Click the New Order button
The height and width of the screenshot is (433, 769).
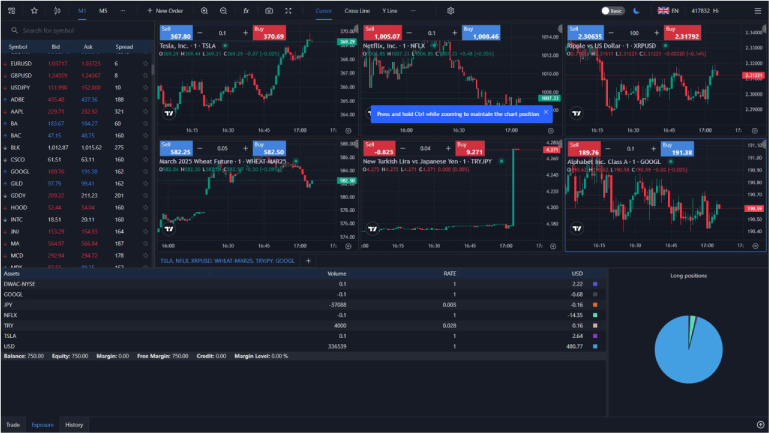tap(165, 11)
